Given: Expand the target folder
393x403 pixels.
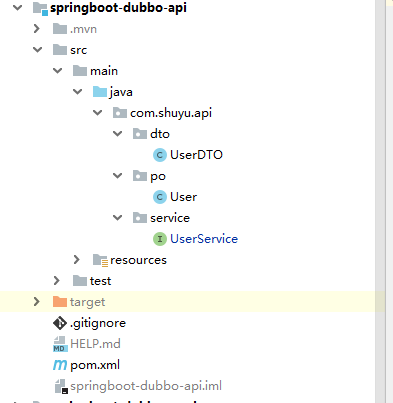Looking at the screenshot, I should [x=37, y=302].
